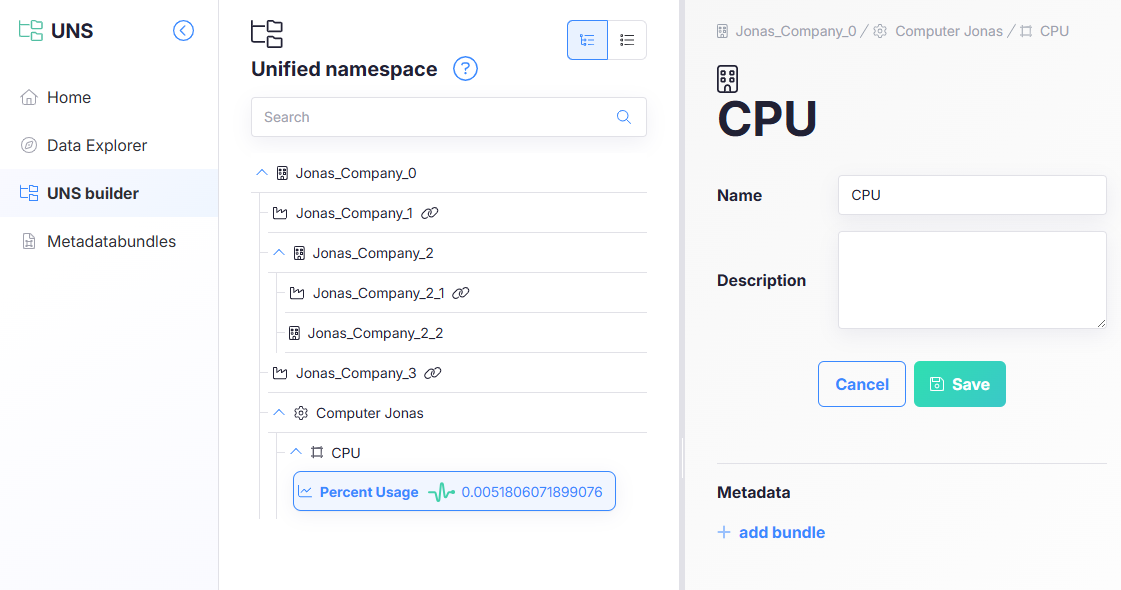Switch to tree view mode
This screenshot has height=590, width=1121.
click(x=587, y=40)
